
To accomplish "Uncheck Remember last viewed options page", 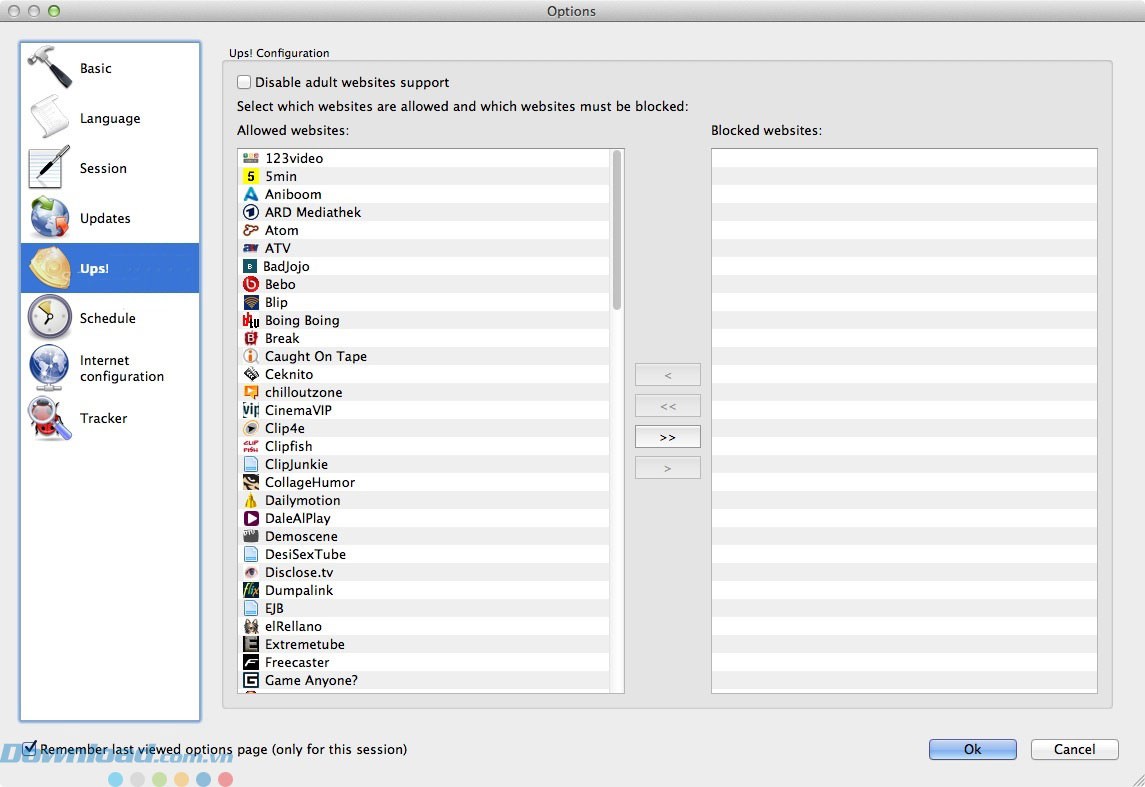I will coord(30,748).
